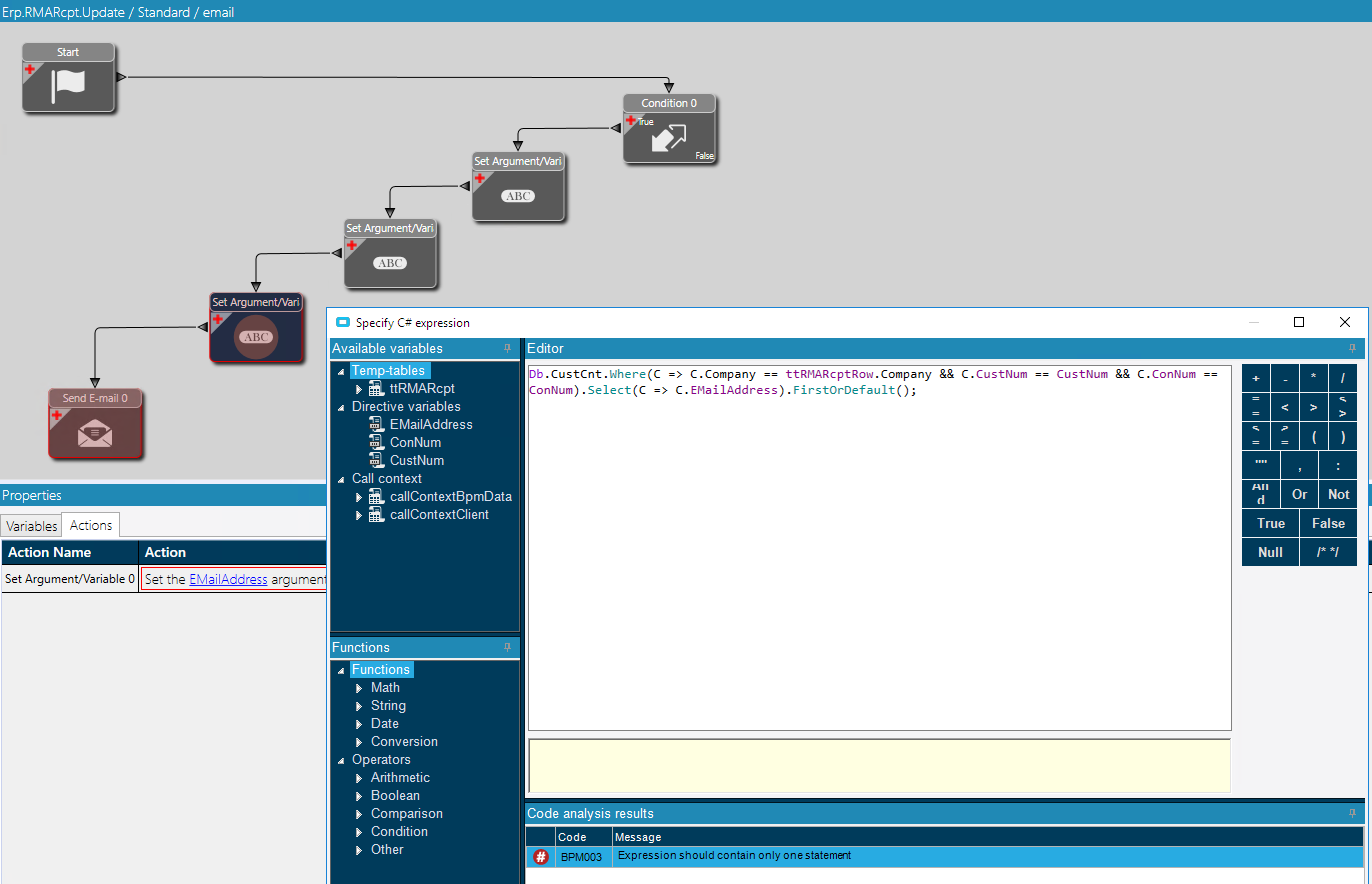
Task: Click red plus on Start node
Action: (x=30, y=69)
